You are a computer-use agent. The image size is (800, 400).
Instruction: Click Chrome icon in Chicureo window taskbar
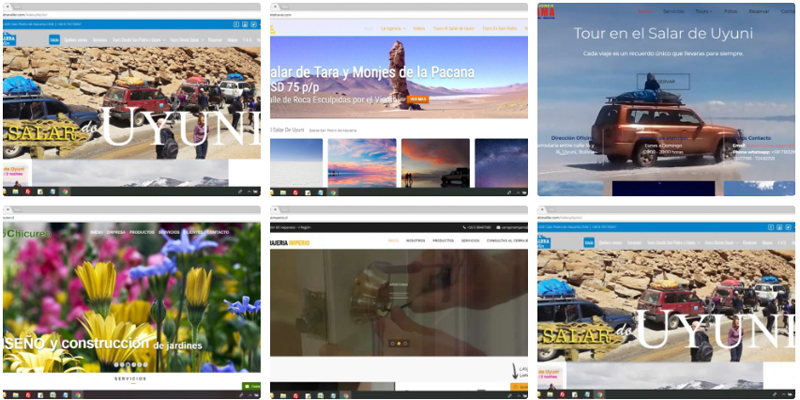(78, 395)
